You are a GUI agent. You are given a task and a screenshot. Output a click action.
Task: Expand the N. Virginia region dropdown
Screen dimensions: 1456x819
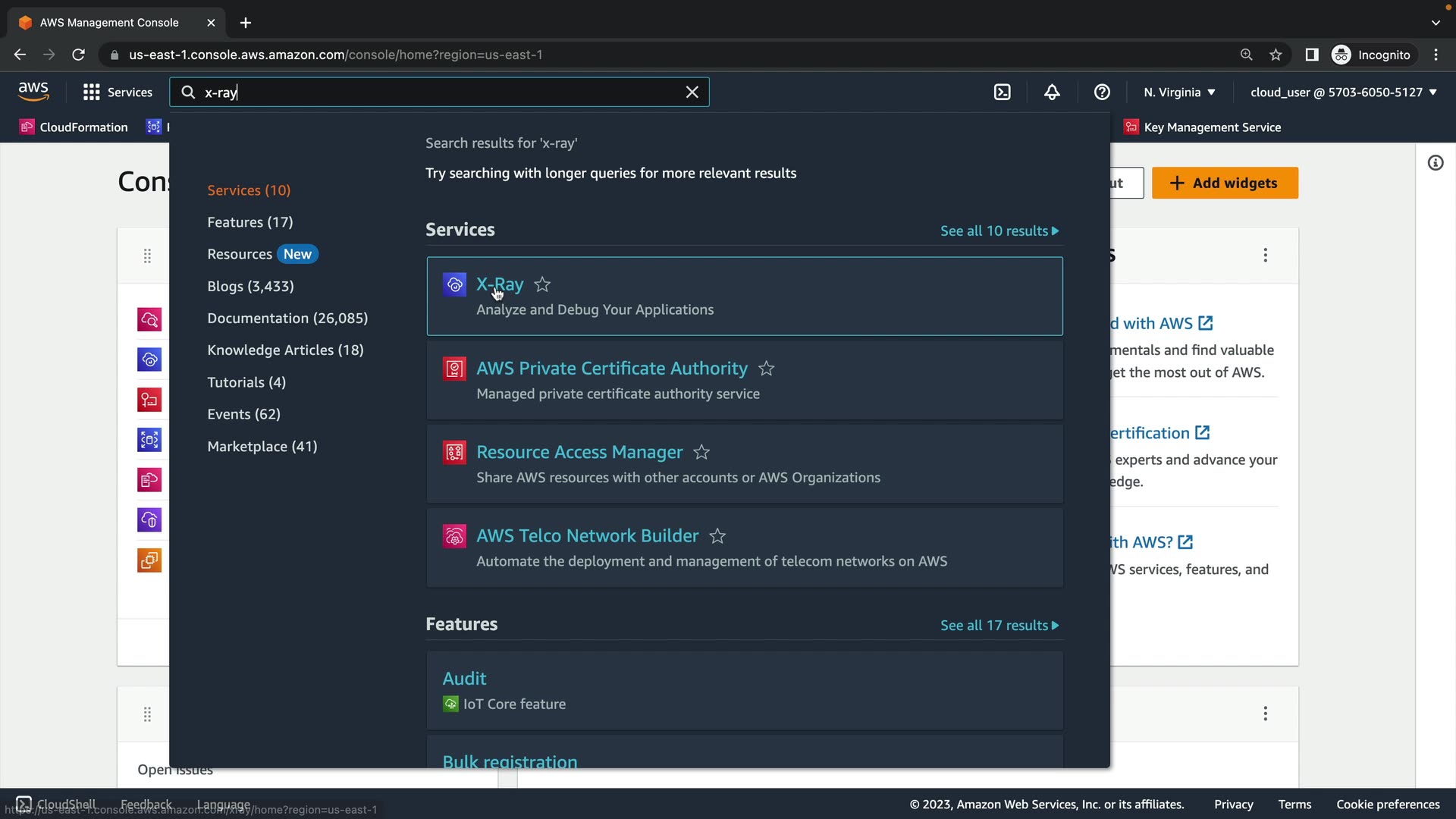click(x=1179, y=93)
